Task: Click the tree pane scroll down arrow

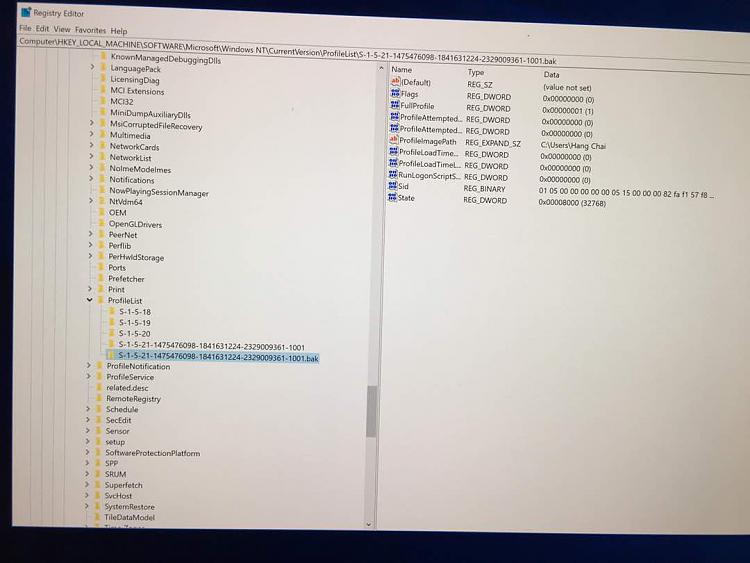Action: click(369, 524)
